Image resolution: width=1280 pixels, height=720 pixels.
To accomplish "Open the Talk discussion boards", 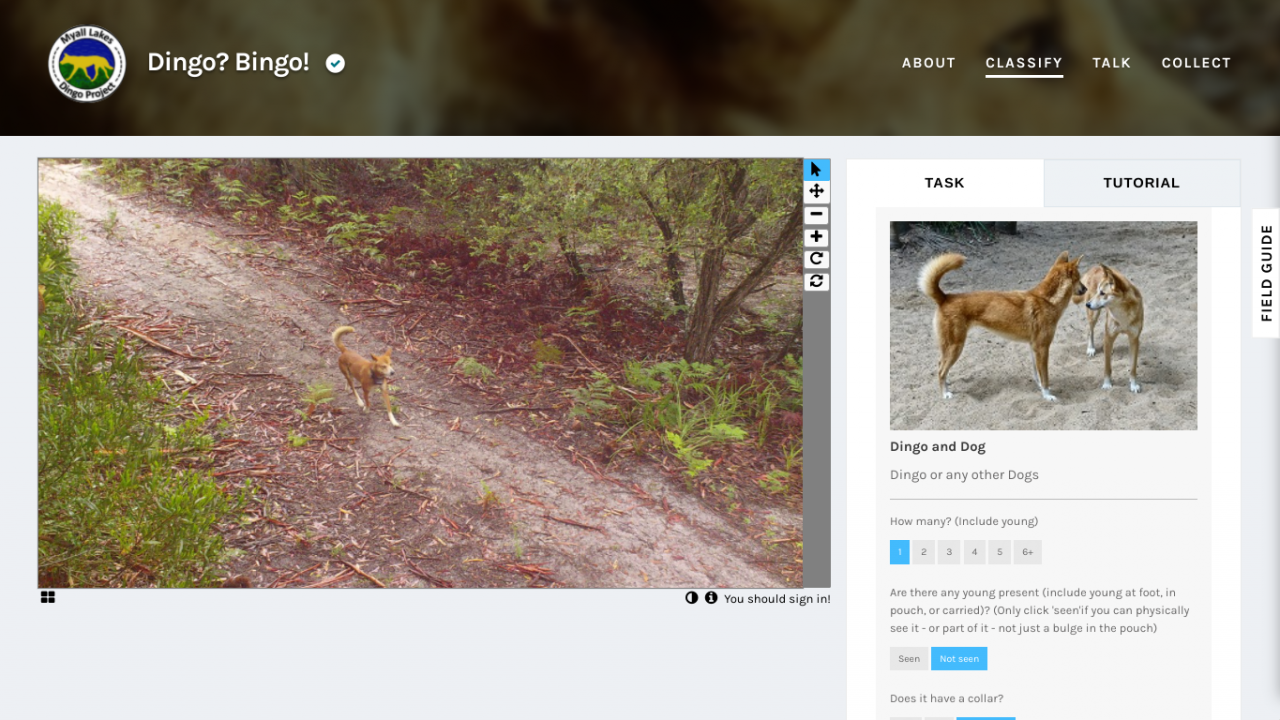I will coord(1112,62).
